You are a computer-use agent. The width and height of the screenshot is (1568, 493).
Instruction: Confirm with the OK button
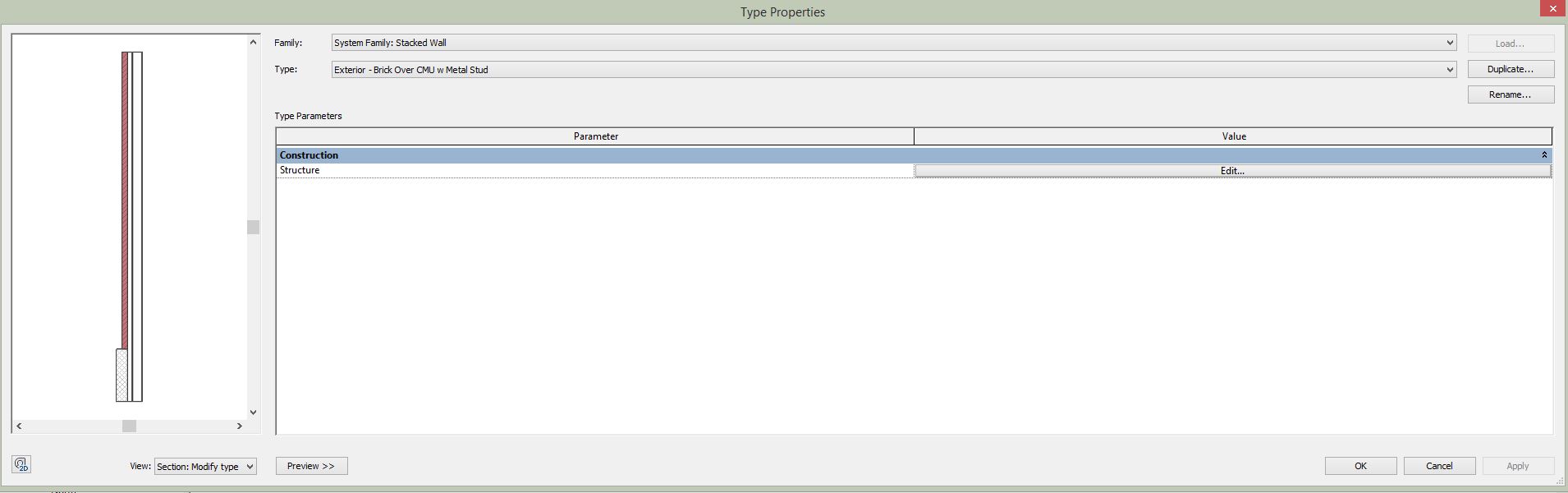click(x=1360, y=466)
